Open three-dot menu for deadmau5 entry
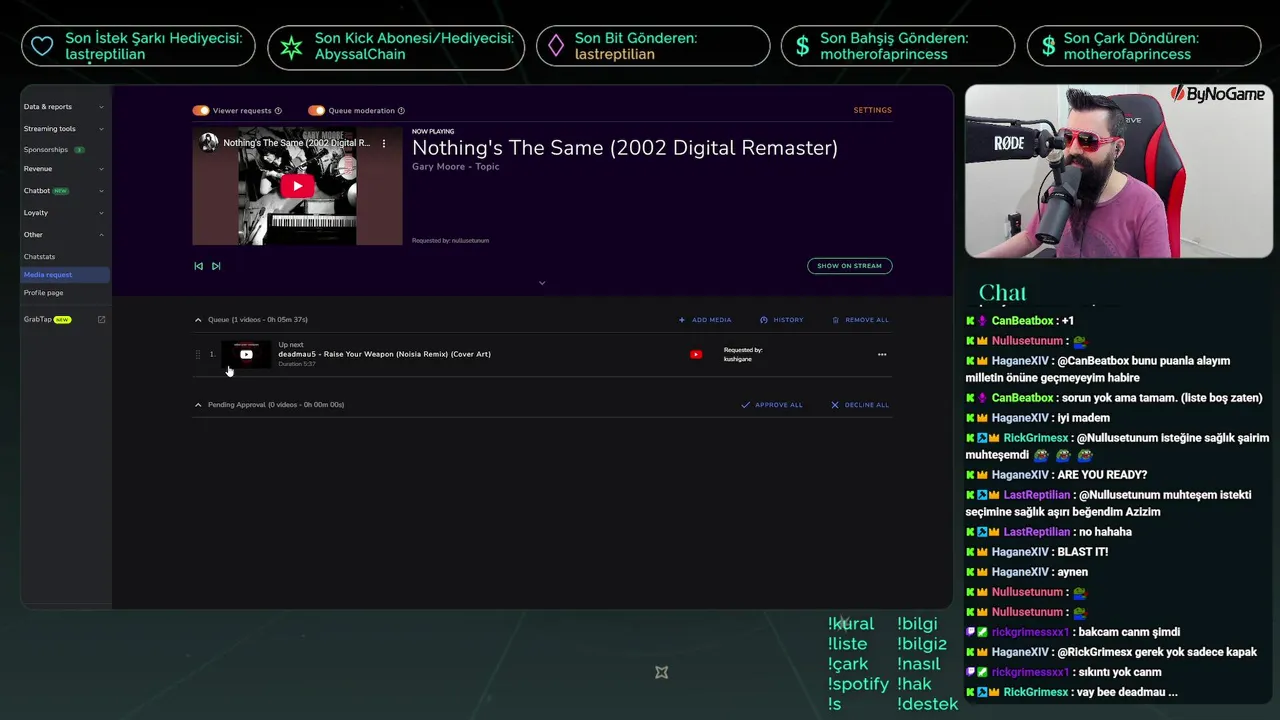The width and height of the screenshot is (1280, 720). pos(882,354)
